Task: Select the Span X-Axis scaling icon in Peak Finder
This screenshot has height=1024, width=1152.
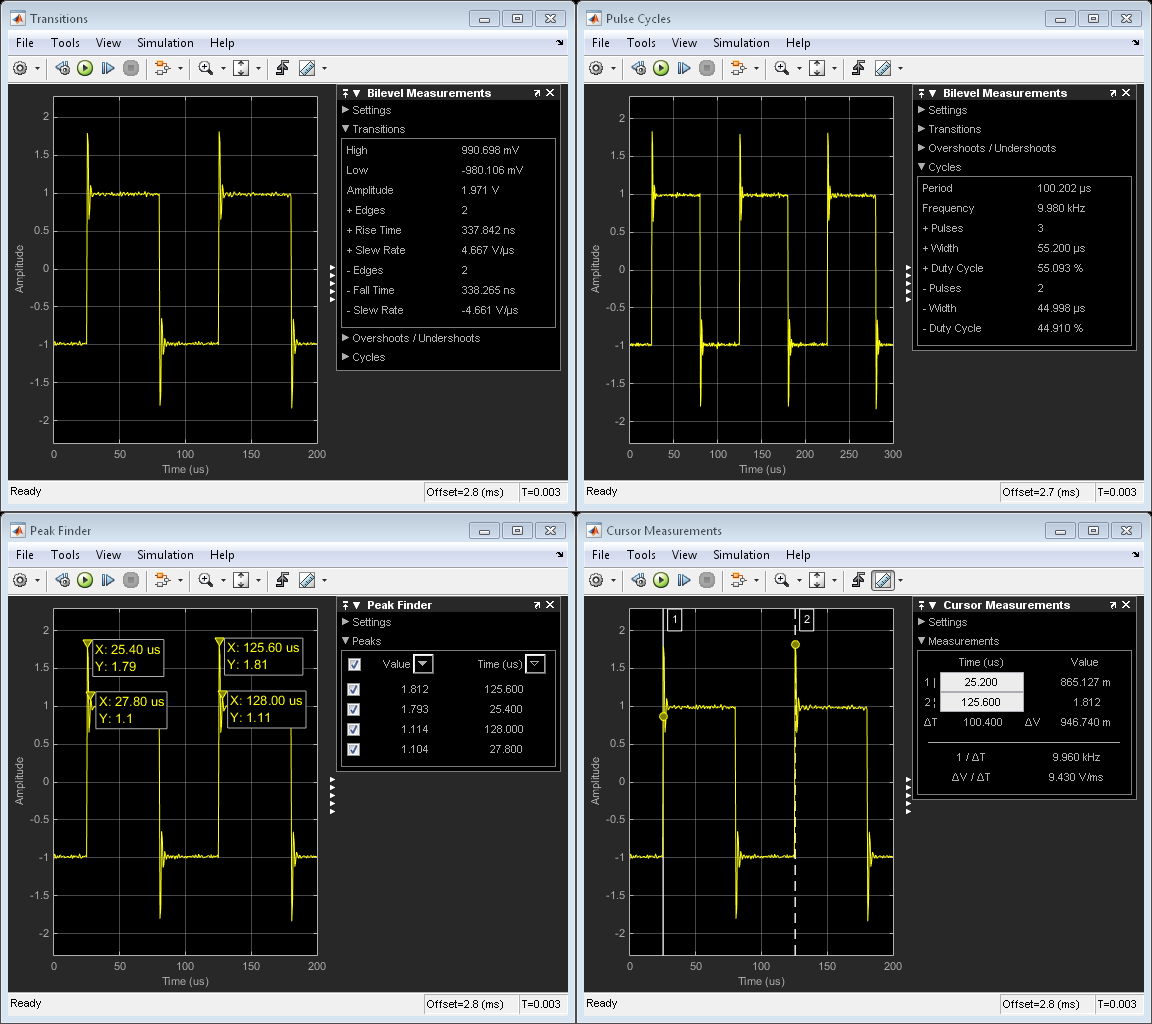Action: (x=240, y=580)
